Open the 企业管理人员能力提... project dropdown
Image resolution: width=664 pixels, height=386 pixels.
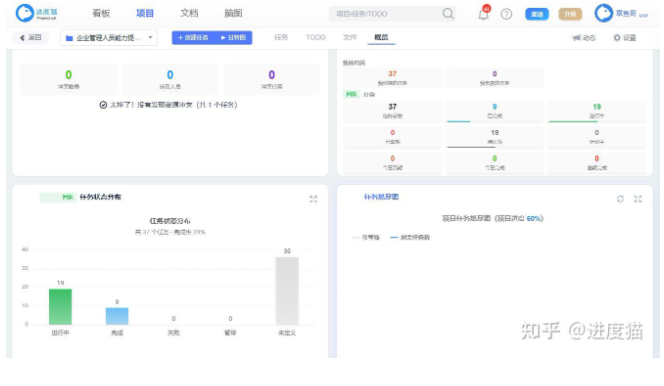109,38
